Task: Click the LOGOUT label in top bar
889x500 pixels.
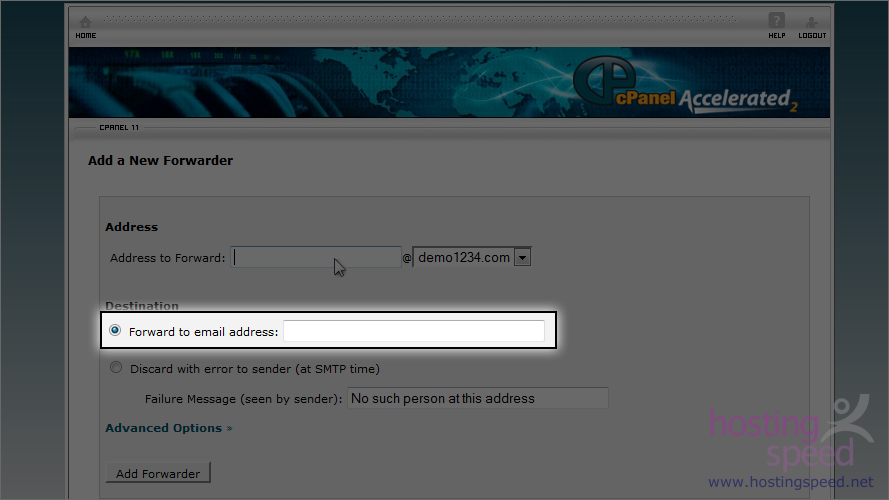Action: (x=812, y=36)
